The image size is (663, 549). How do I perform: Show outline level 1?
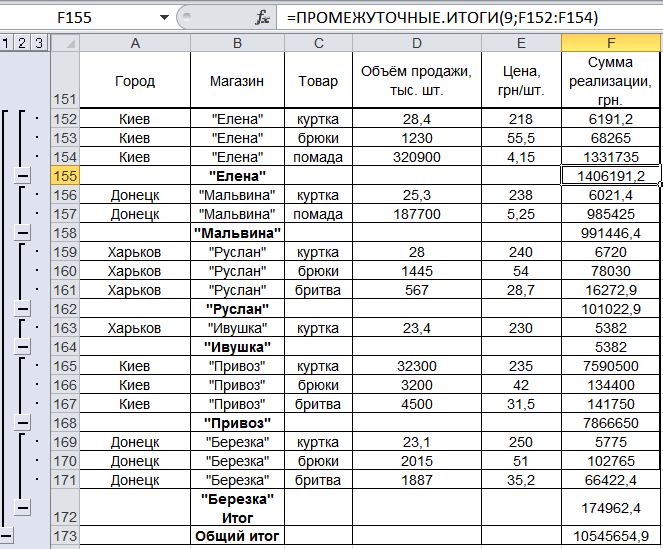(x=6, y=43)
